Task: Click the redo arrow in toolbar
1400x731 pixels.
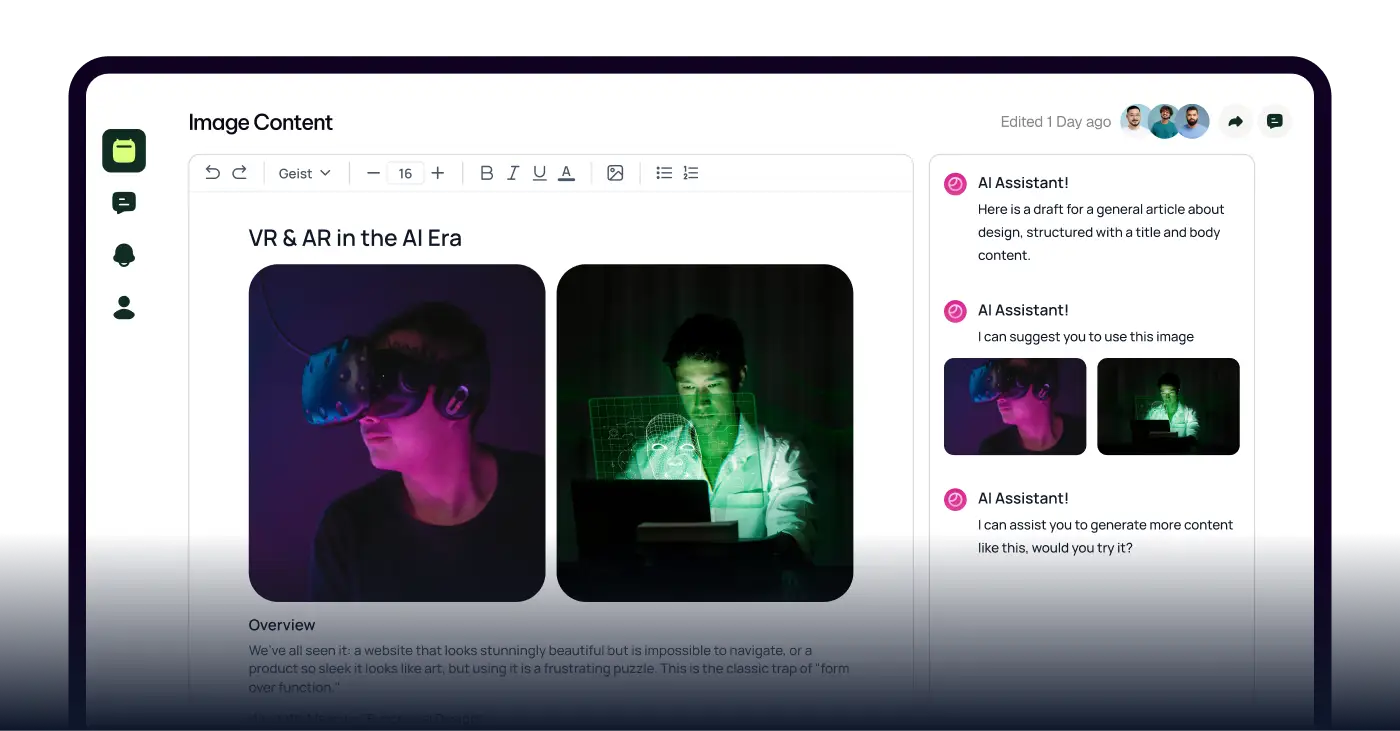Action: 239,173
